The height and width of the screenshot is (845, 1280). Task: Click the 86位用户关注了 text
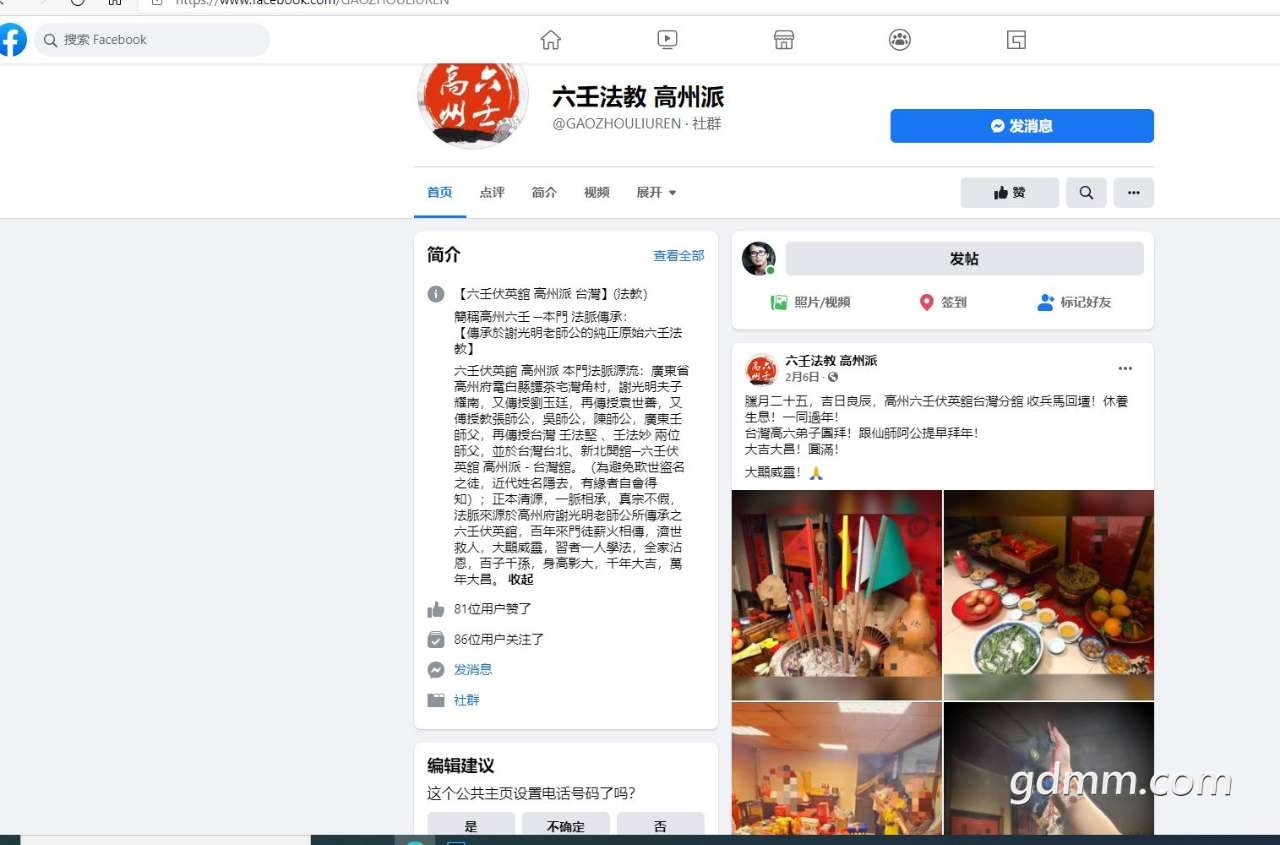[499, 639]
